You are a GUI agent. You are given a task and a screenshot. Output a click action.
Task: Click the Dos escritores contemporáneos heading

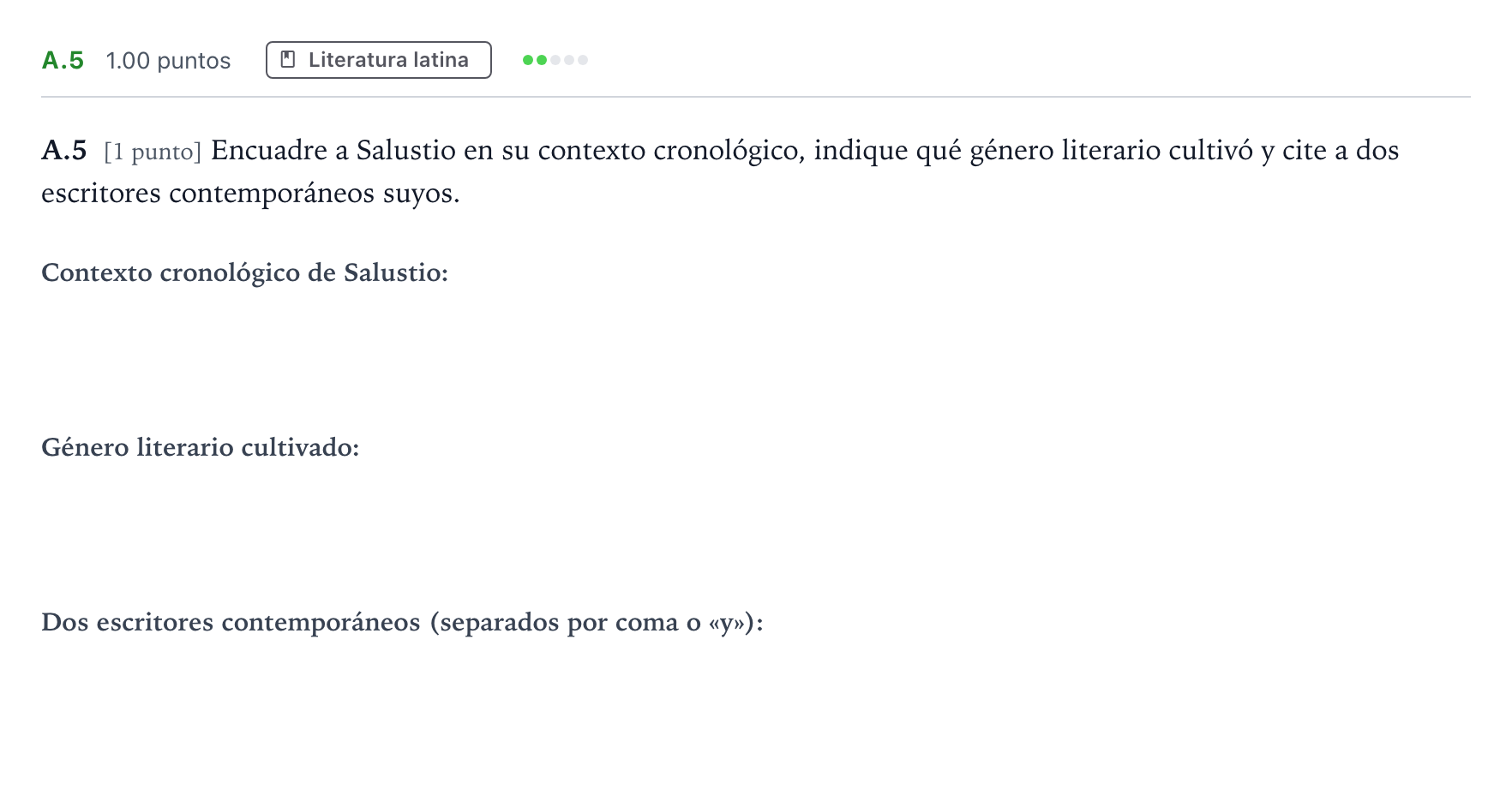click(402, 622)
